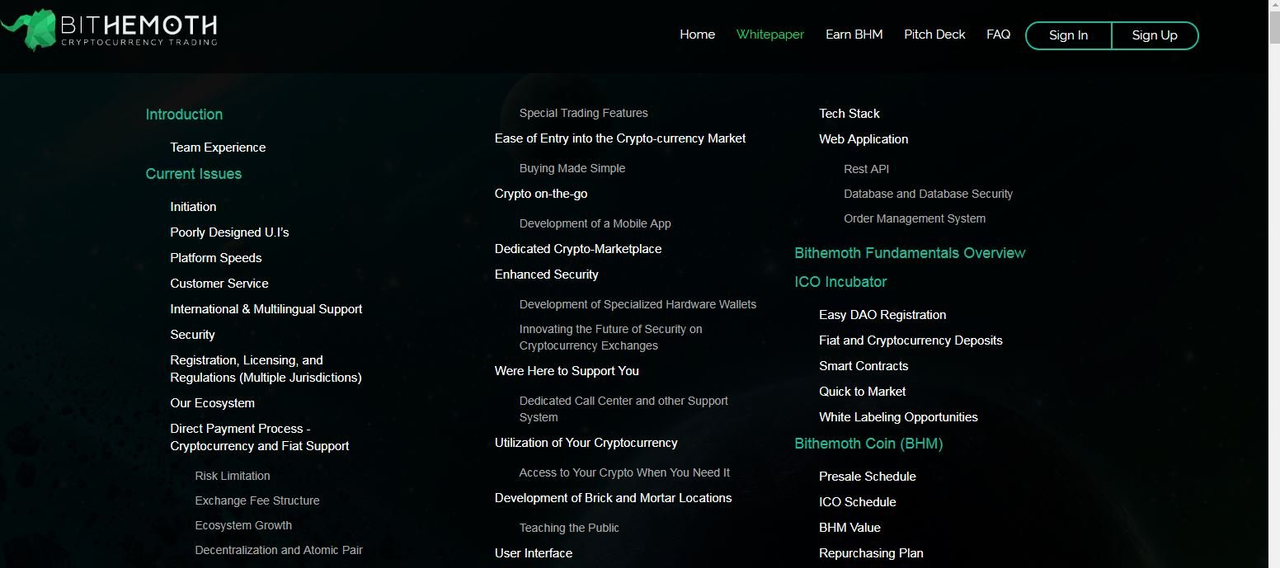Open the FAQ page

pos(998,34)
